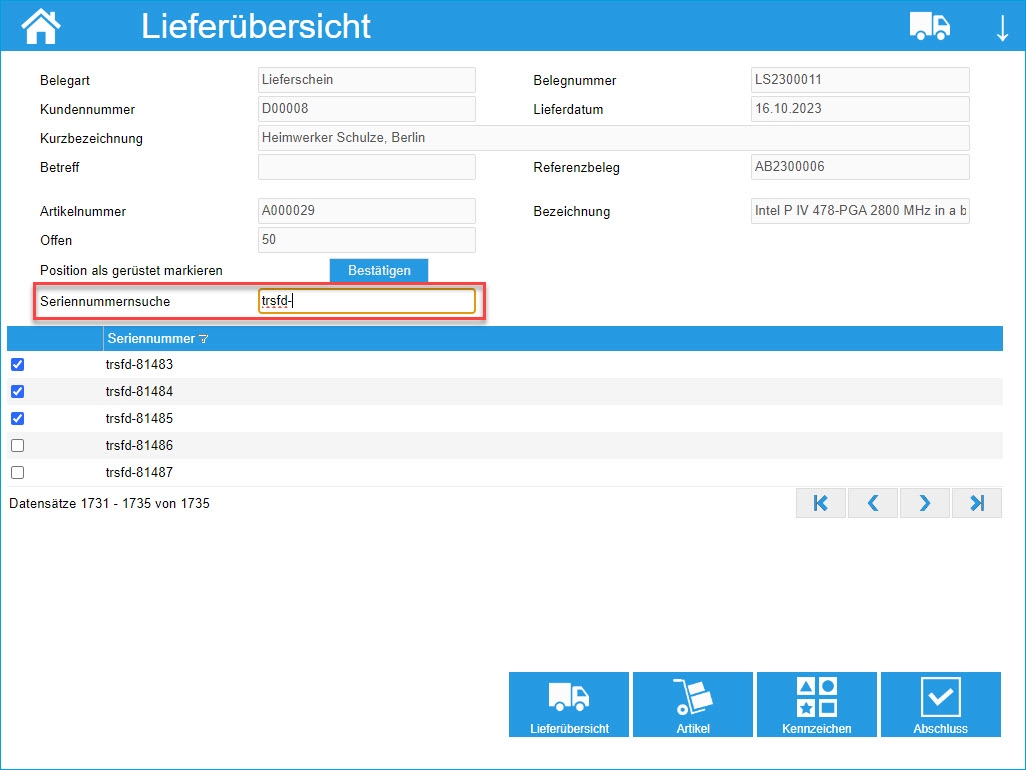Click the Seriennummernsuche search field
Viewport: 1026px width, 770px height.
367,299
